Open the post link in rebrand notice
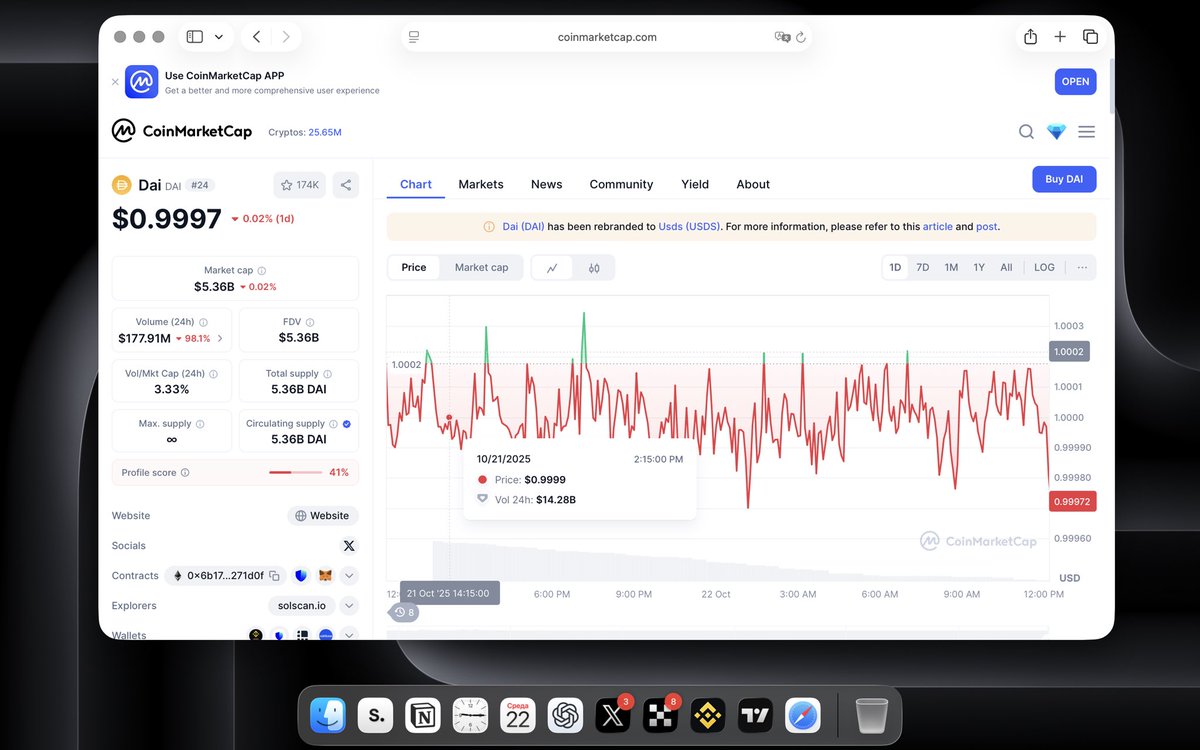 click(x=986, y=226)
